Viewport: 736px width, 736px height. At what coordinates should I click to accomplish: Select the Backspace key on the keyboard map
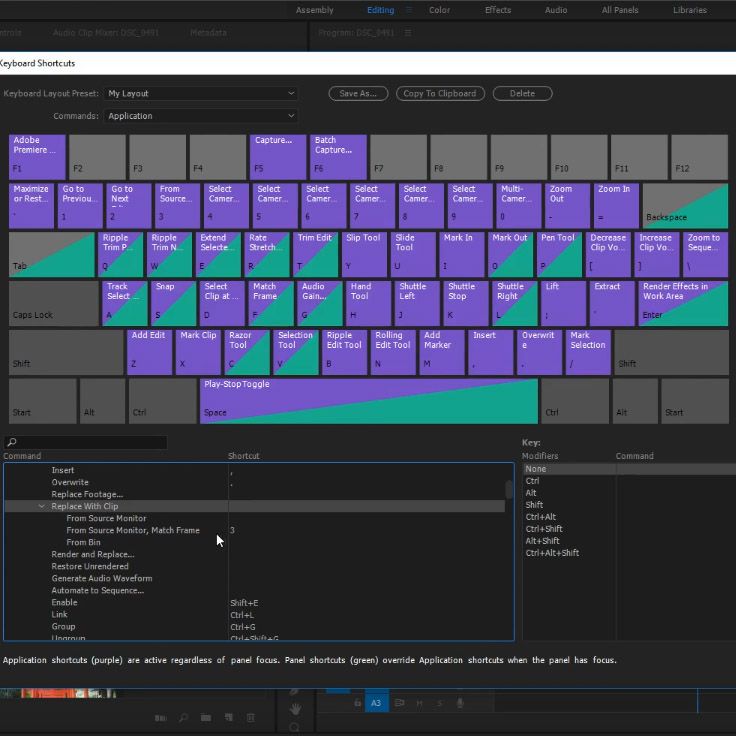[685, 206]
